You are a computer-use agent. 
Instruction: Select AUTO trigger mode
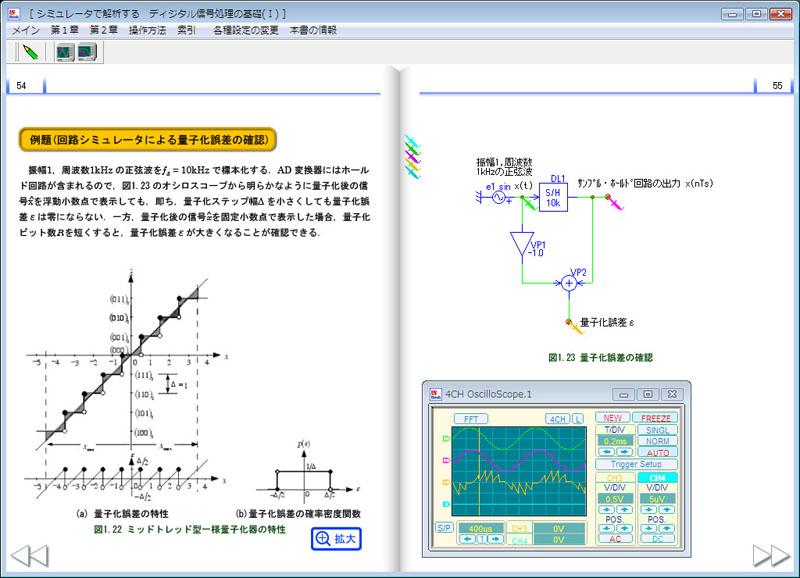pyautogui.click(x=658, y=452)
